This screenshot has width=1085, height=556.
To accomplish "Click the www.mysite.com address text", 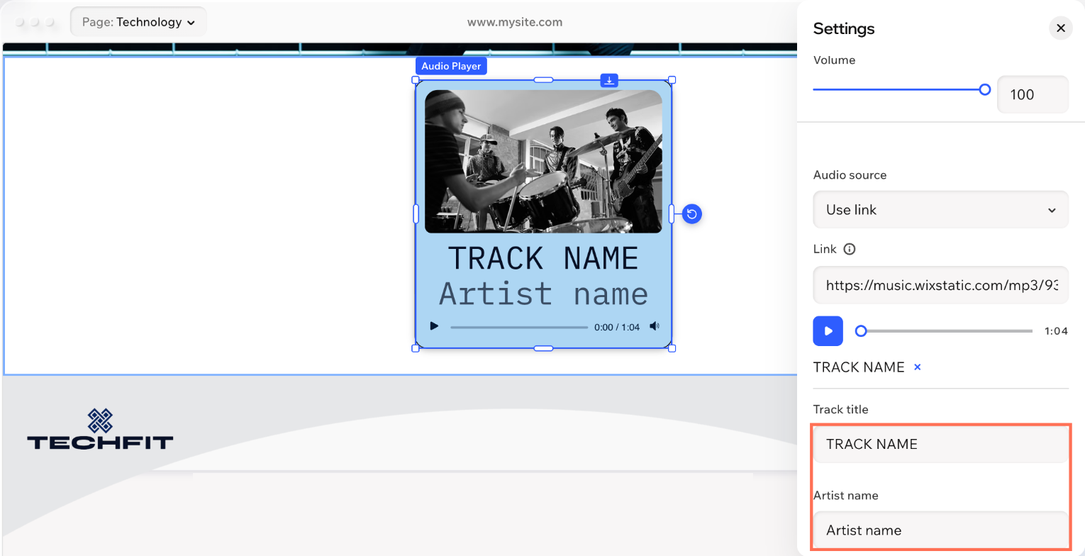I will click(x=515, y=22).
